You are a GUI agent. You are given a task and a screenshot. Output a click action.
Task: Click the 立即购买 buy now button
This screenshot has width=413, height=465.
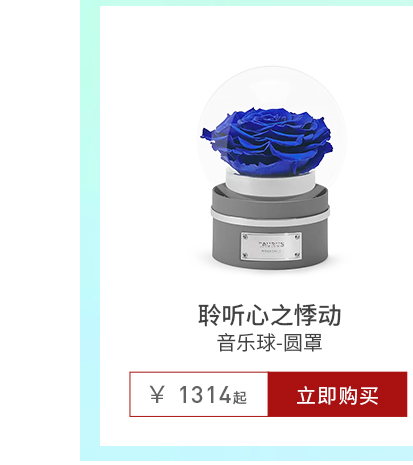pos(337,394)
